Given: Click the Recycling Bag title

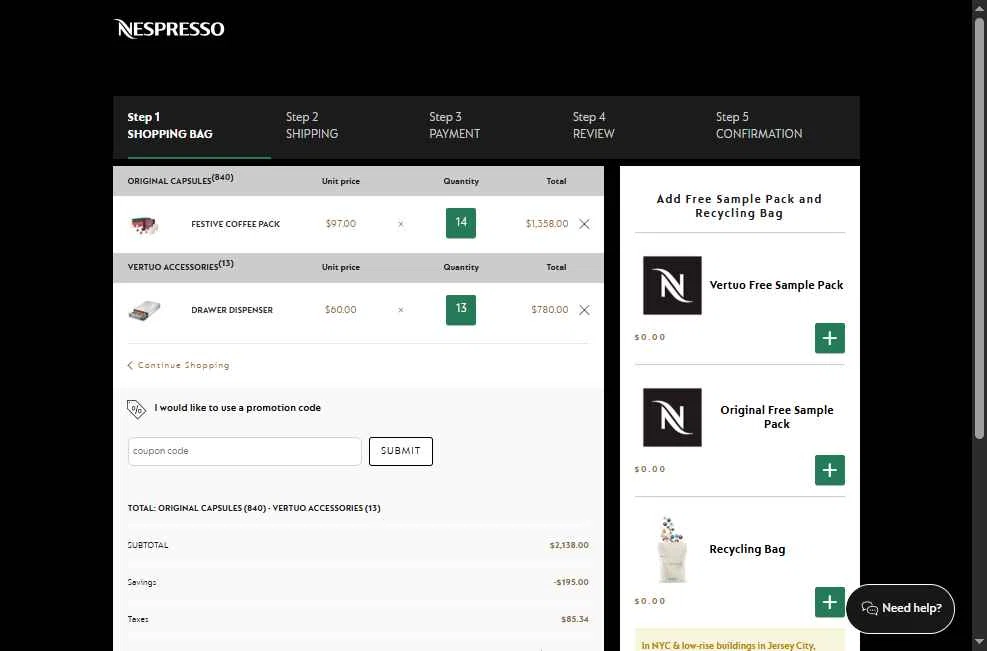Looking at the screenshot, I should 747,550.
